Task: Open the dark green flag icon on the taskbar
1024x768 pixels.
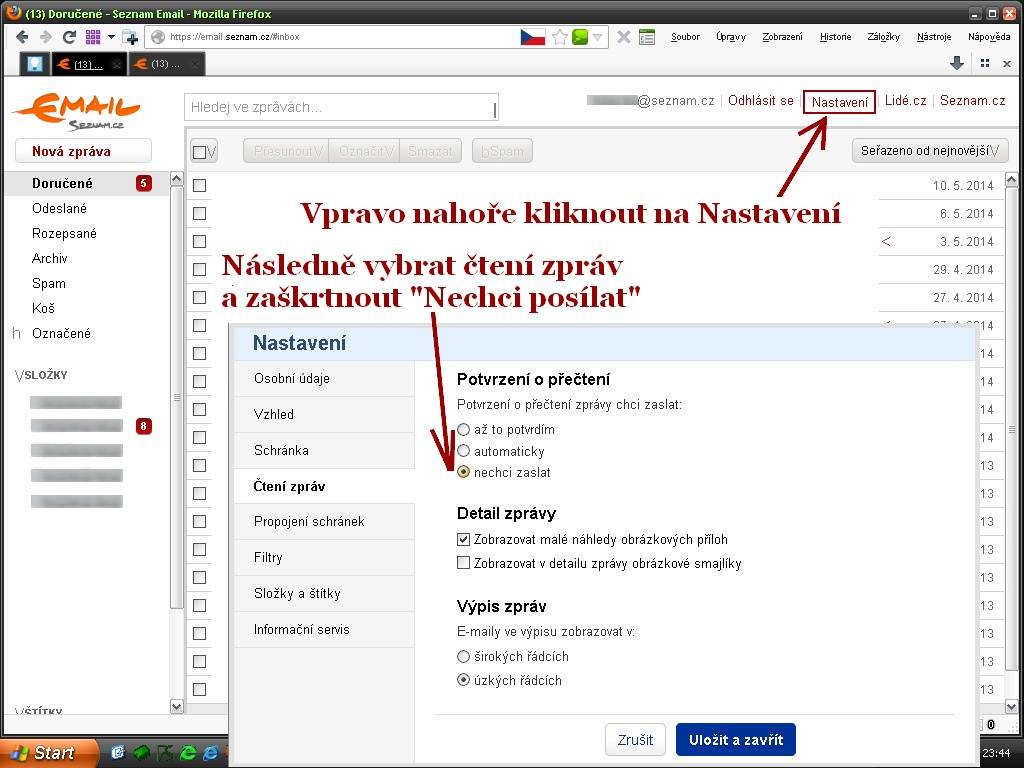Action: pos(163,753)
